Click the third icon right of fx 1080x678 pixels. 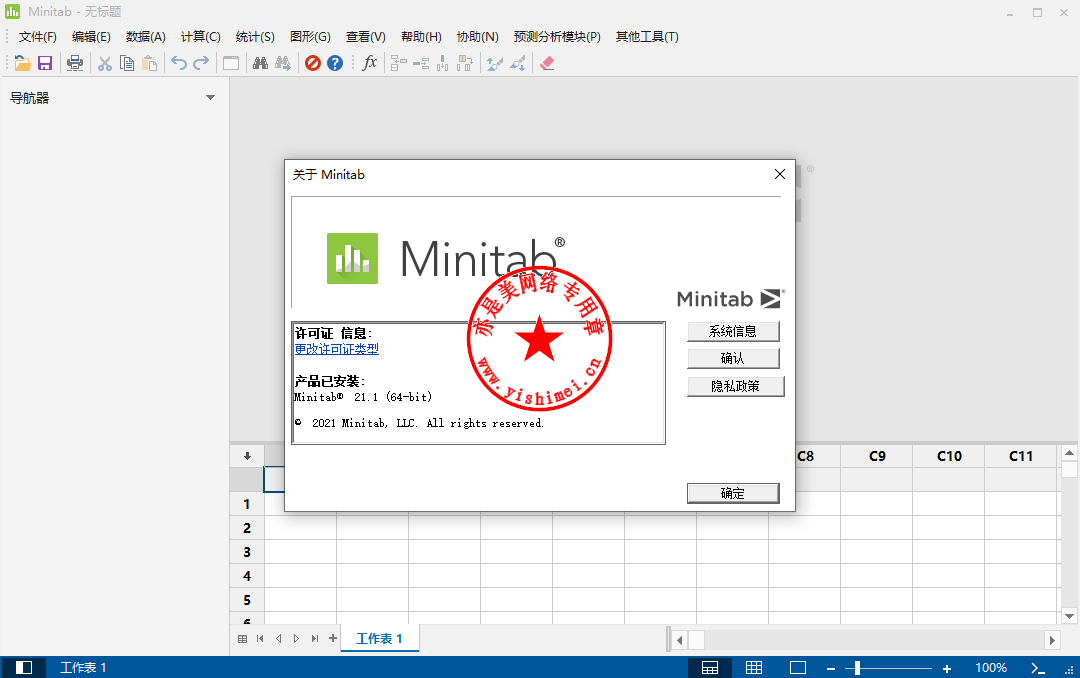[443, 63]
